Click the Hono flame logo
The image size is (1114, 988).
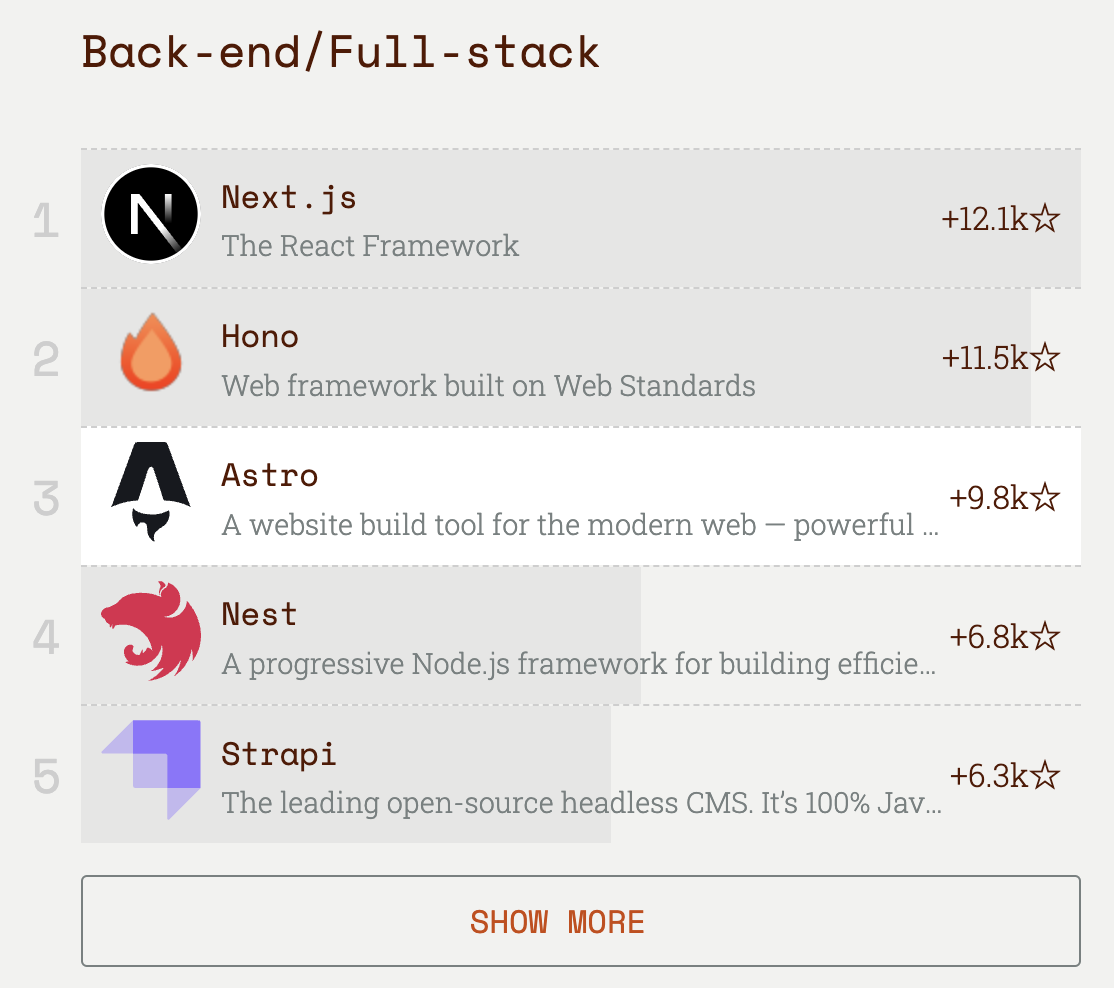point(151,353)
